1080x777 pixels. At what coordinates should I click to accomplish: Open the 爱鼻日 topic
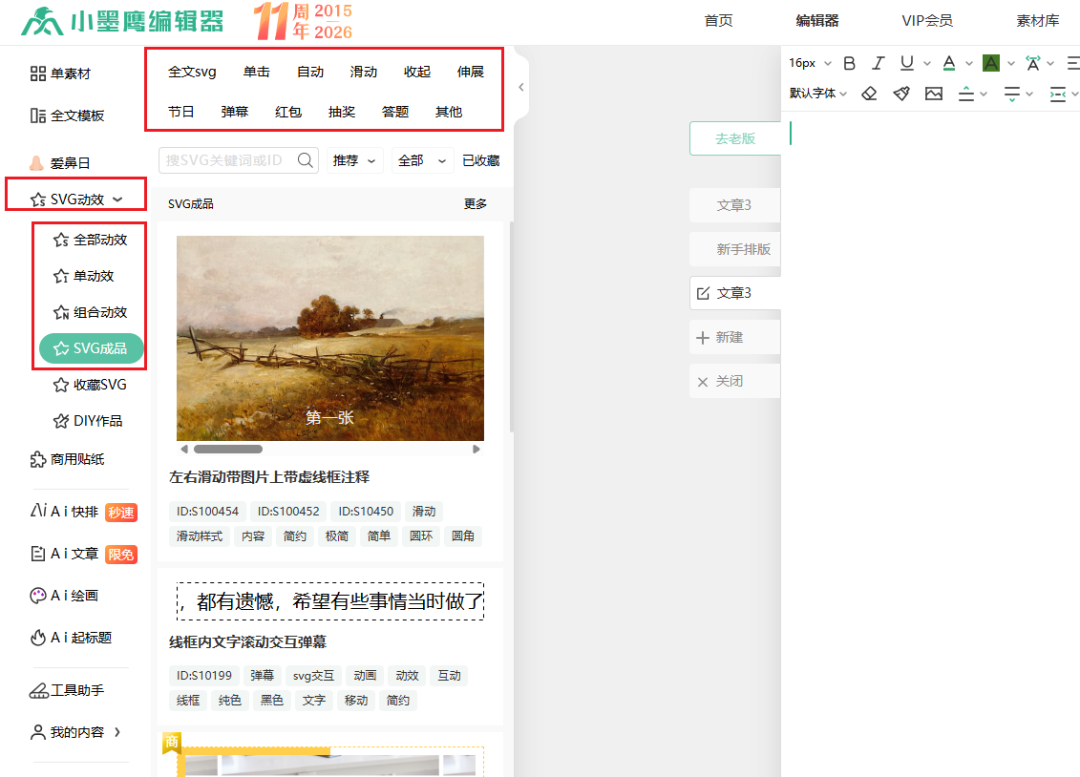point(60,163)
